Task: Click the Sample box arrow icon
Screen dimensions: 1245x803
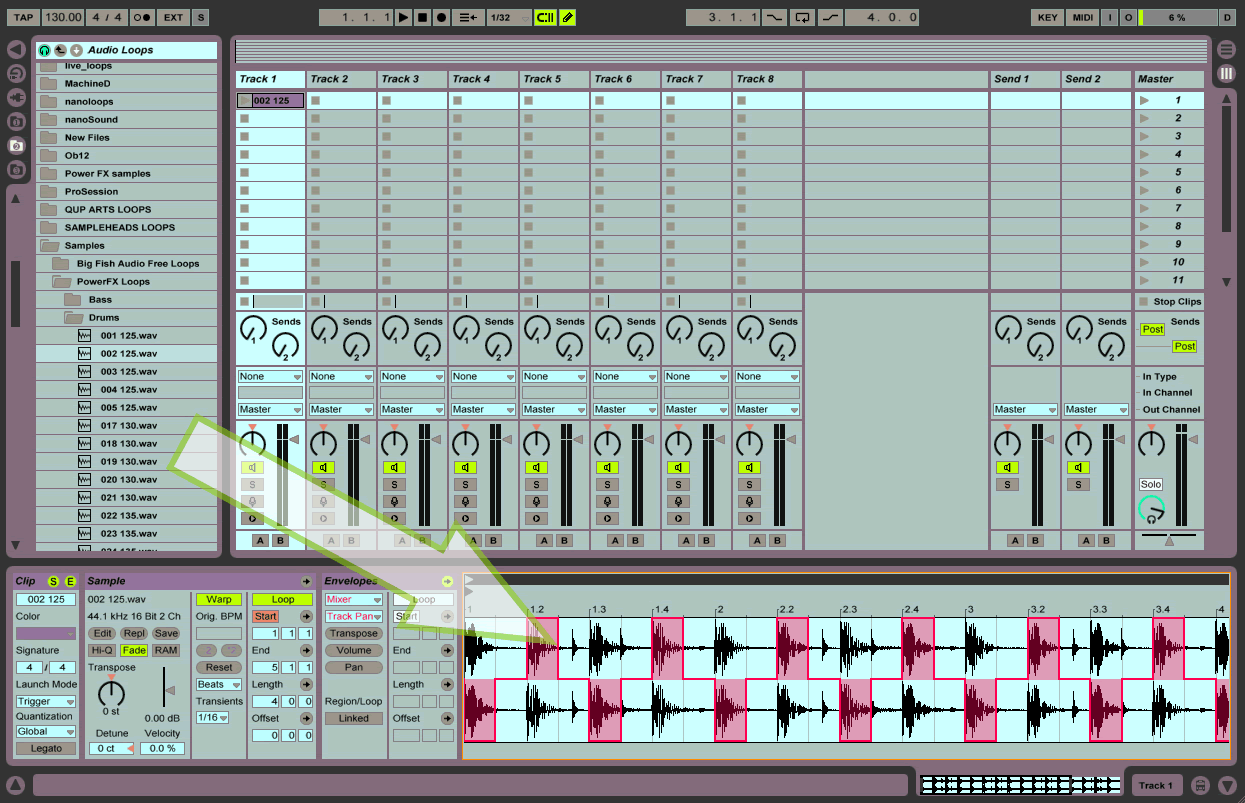Action: [x=306, y=581]
